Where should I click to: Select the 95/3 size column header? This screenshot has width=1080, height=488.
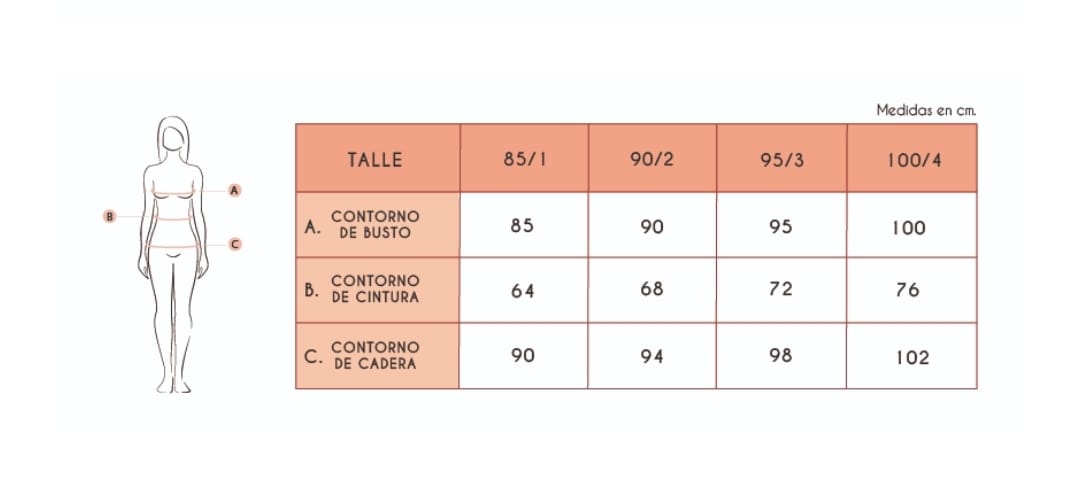pos(782,158)
